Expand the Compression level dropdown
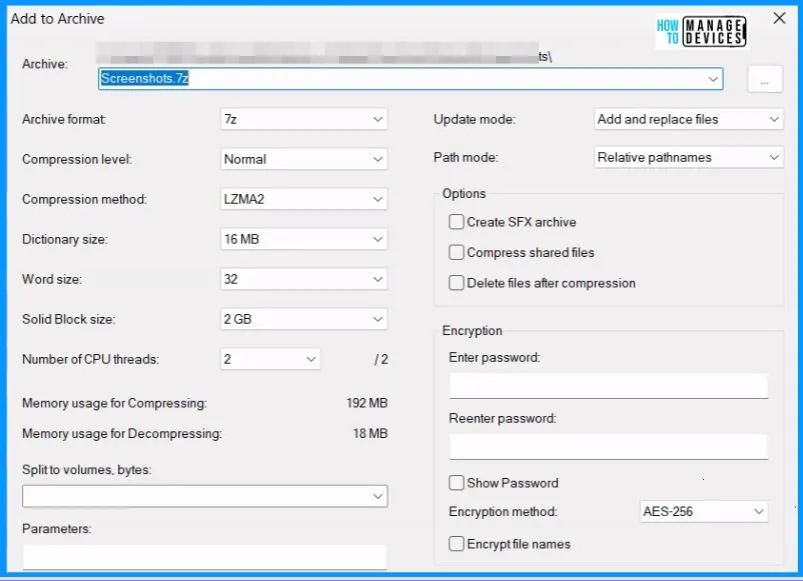Screen dimensions: 803x581 point(304,159)
